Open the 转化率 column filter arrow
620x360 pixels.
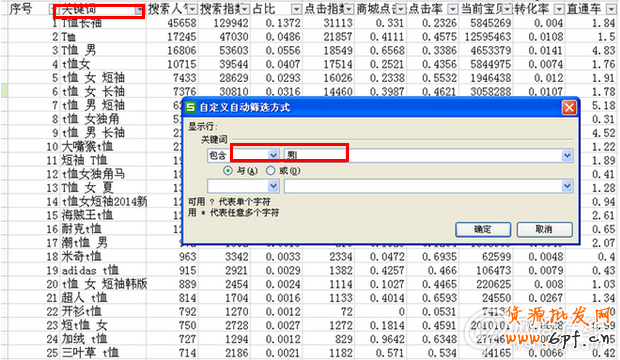coord(559,9)
